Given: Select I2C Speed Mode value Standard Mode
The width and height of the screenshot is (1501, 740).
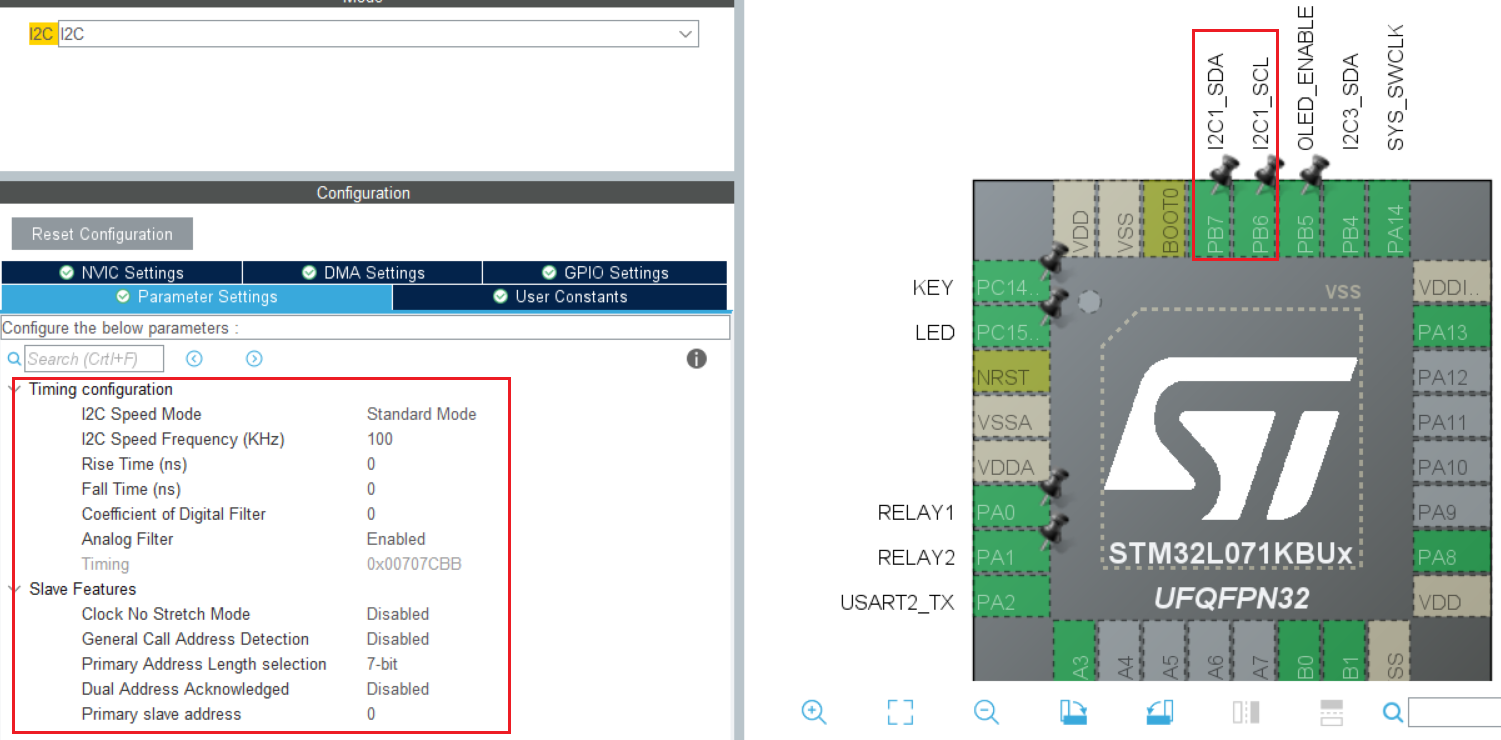Looking at the screenshot, I should coord(421,414).
